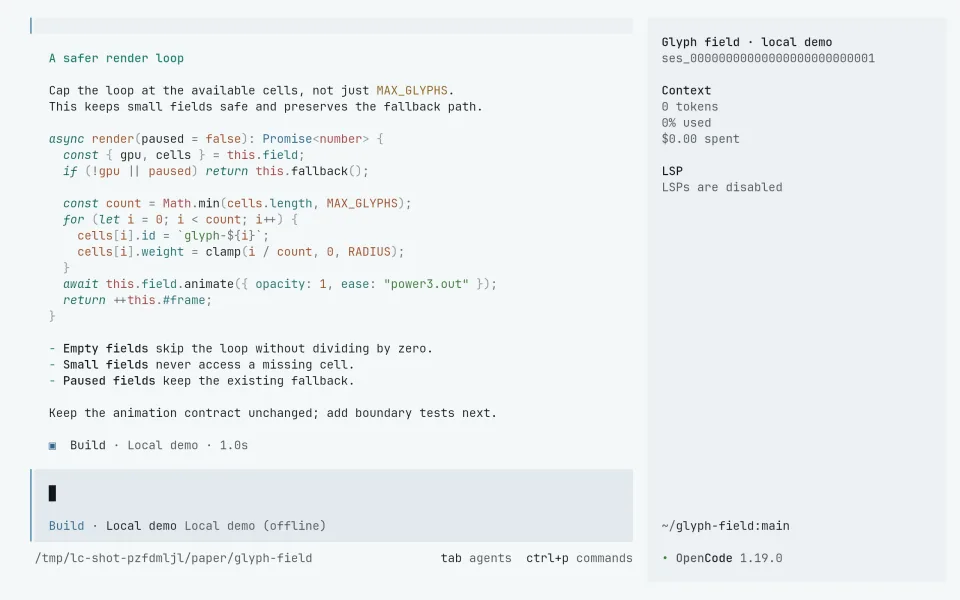Click the '0 tokens' value
The height and width of the screenshot is (600, 960).
tap(690, 107)
